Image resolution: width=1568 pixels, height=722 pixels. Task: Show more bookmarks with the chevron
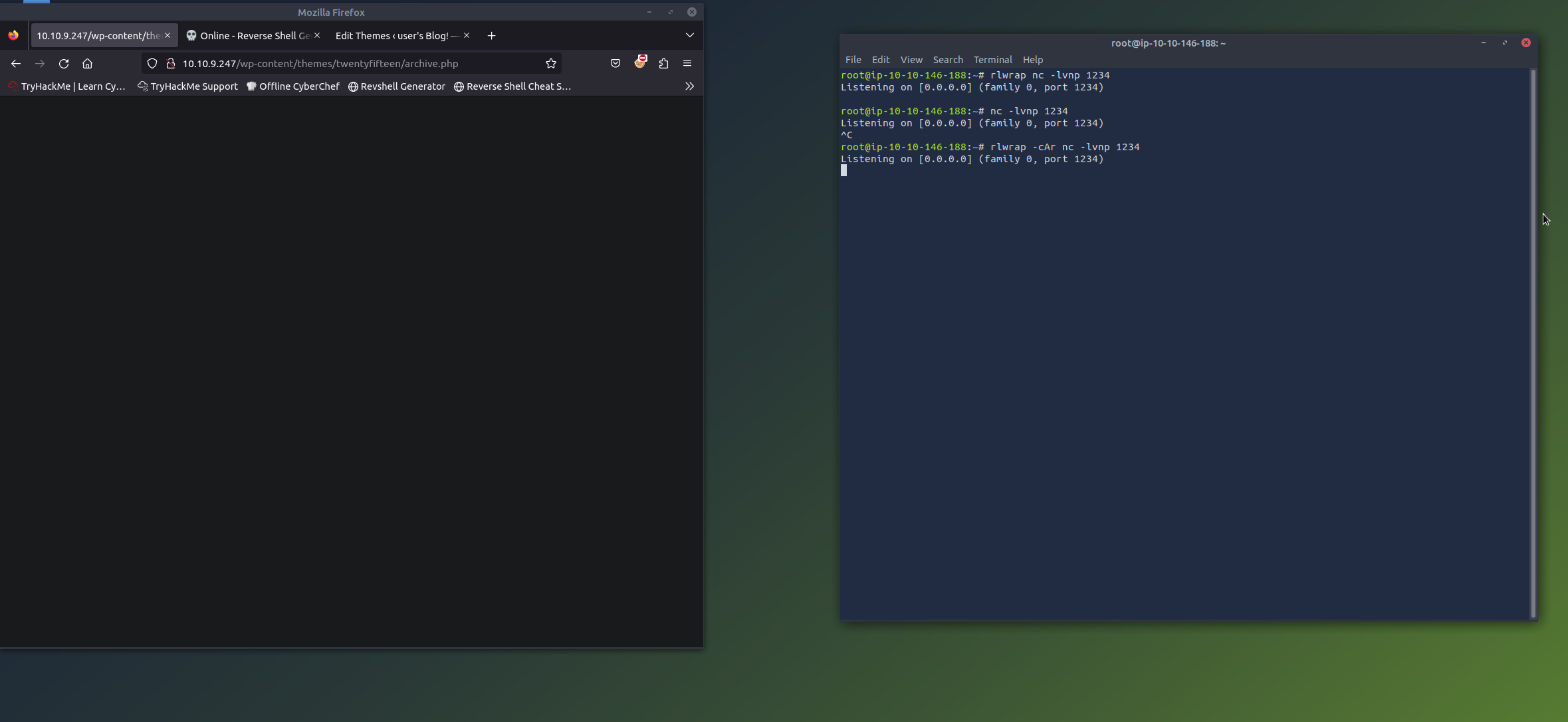pos(689,86)
